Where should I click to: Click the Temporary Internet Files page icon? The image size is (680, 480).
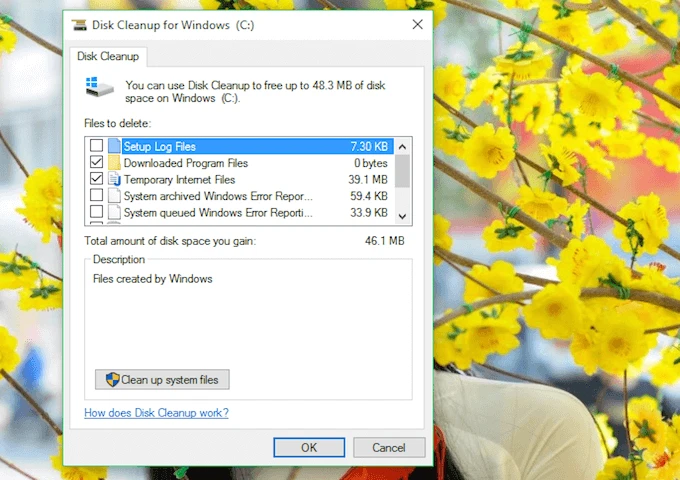pos(114,179)
